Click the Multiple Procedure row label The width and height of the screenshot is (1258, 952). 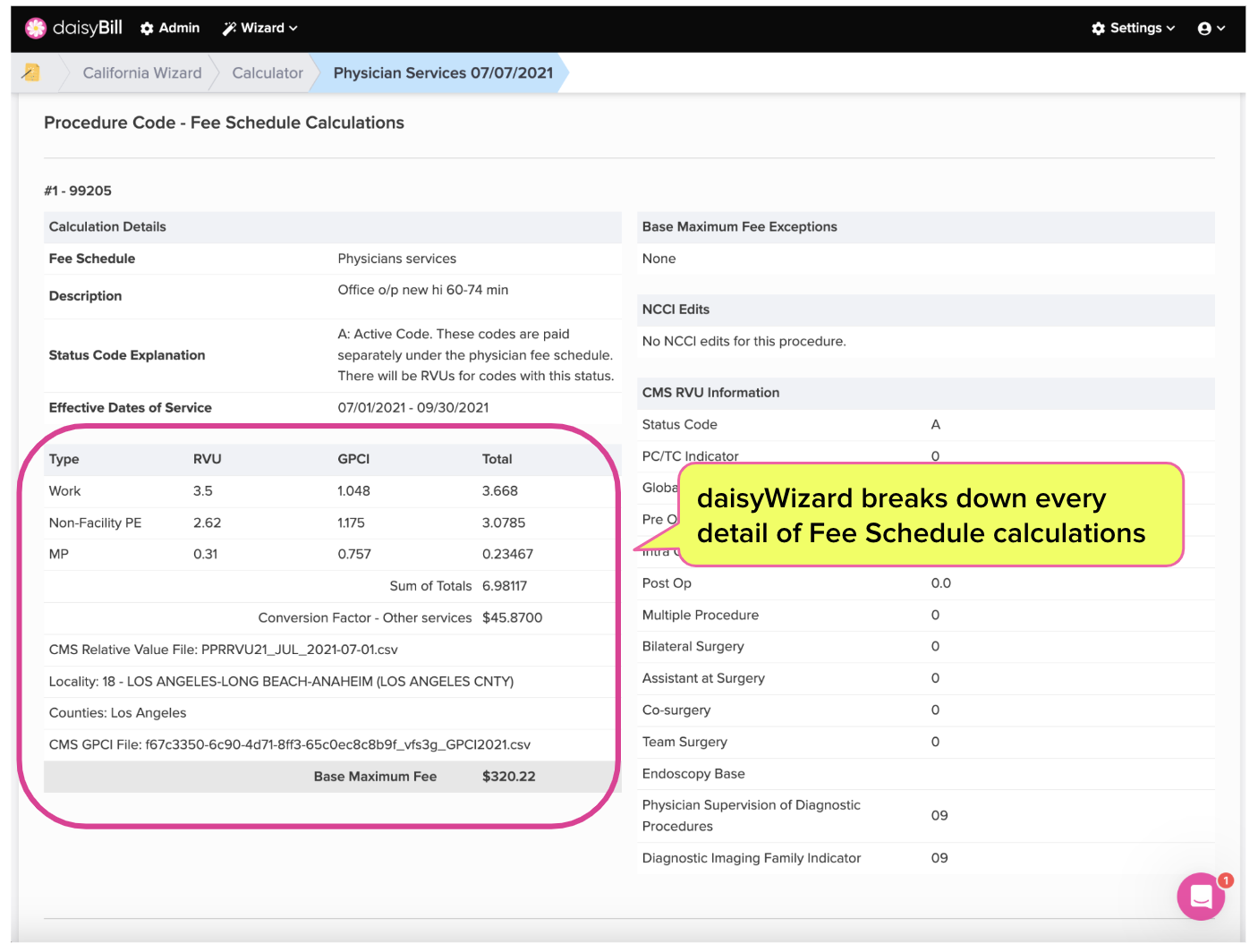click(701, 616)
